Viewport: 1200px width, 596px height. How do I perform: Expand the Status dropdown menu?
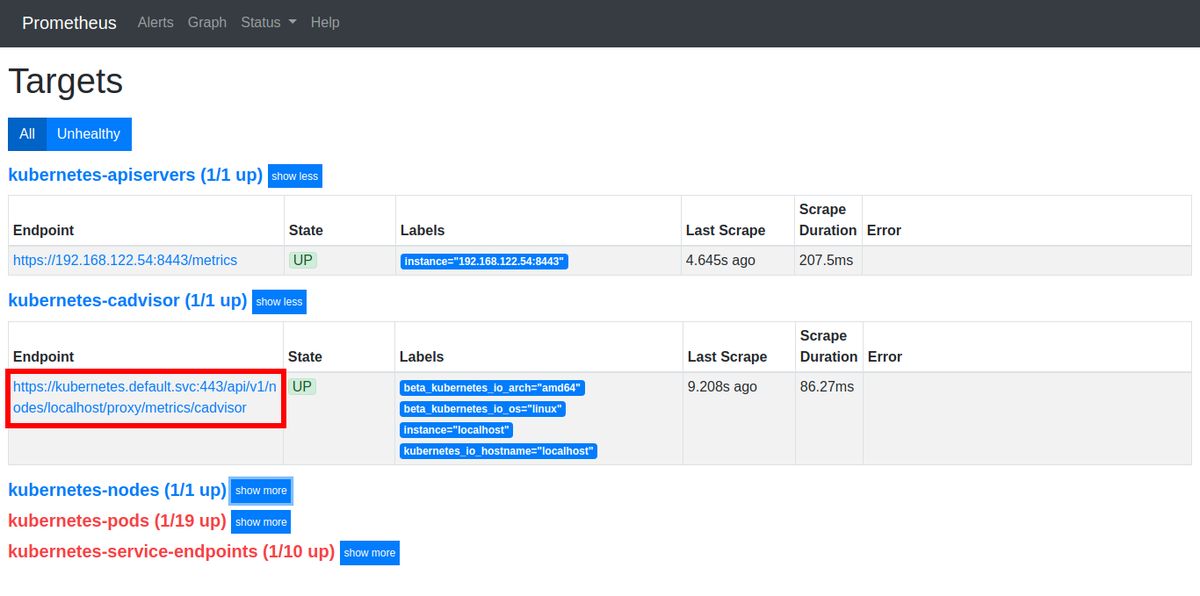268,22
